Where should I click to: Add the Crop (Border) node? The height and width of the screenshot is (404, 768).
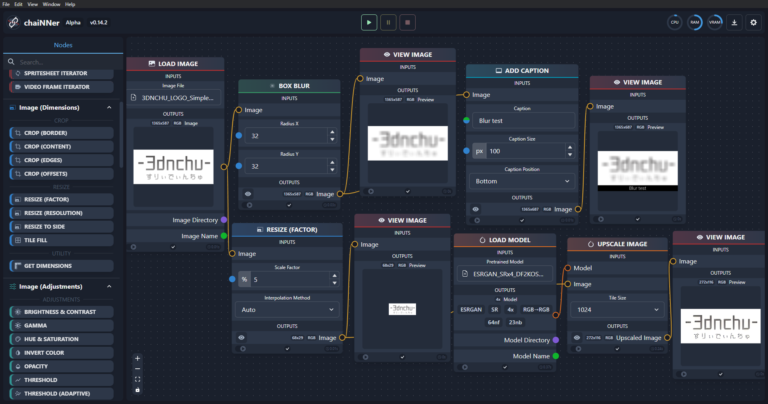tap(61, 133)
